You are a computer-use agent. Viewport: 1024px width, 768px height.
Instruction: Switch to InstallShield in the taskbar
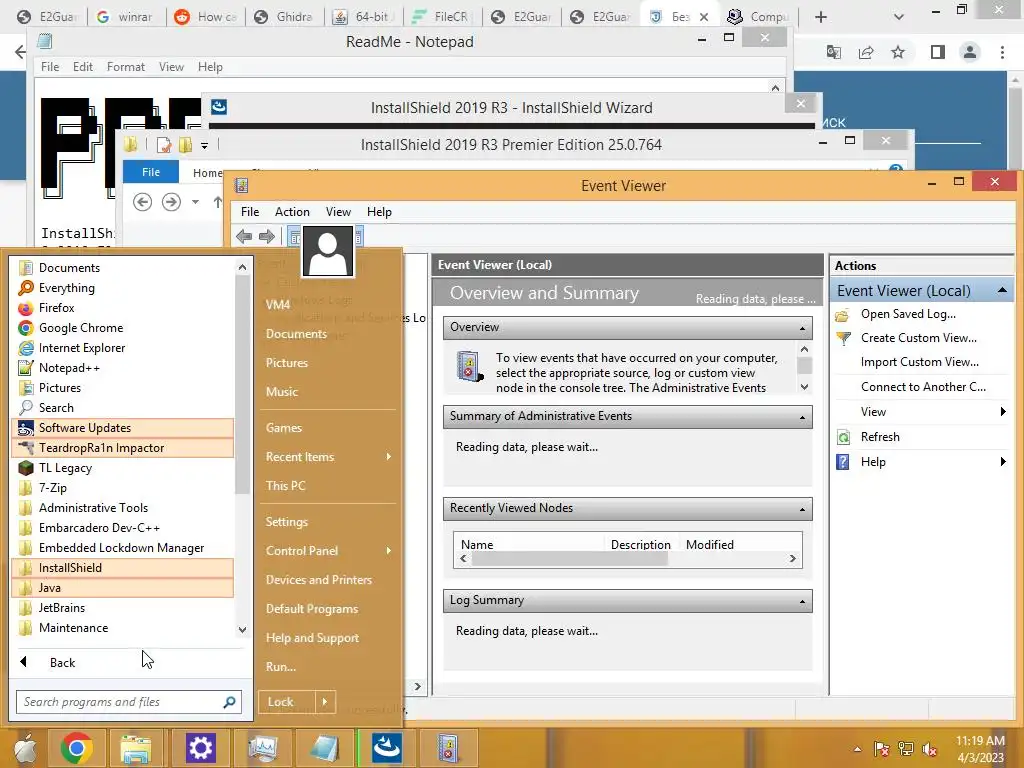387,748
